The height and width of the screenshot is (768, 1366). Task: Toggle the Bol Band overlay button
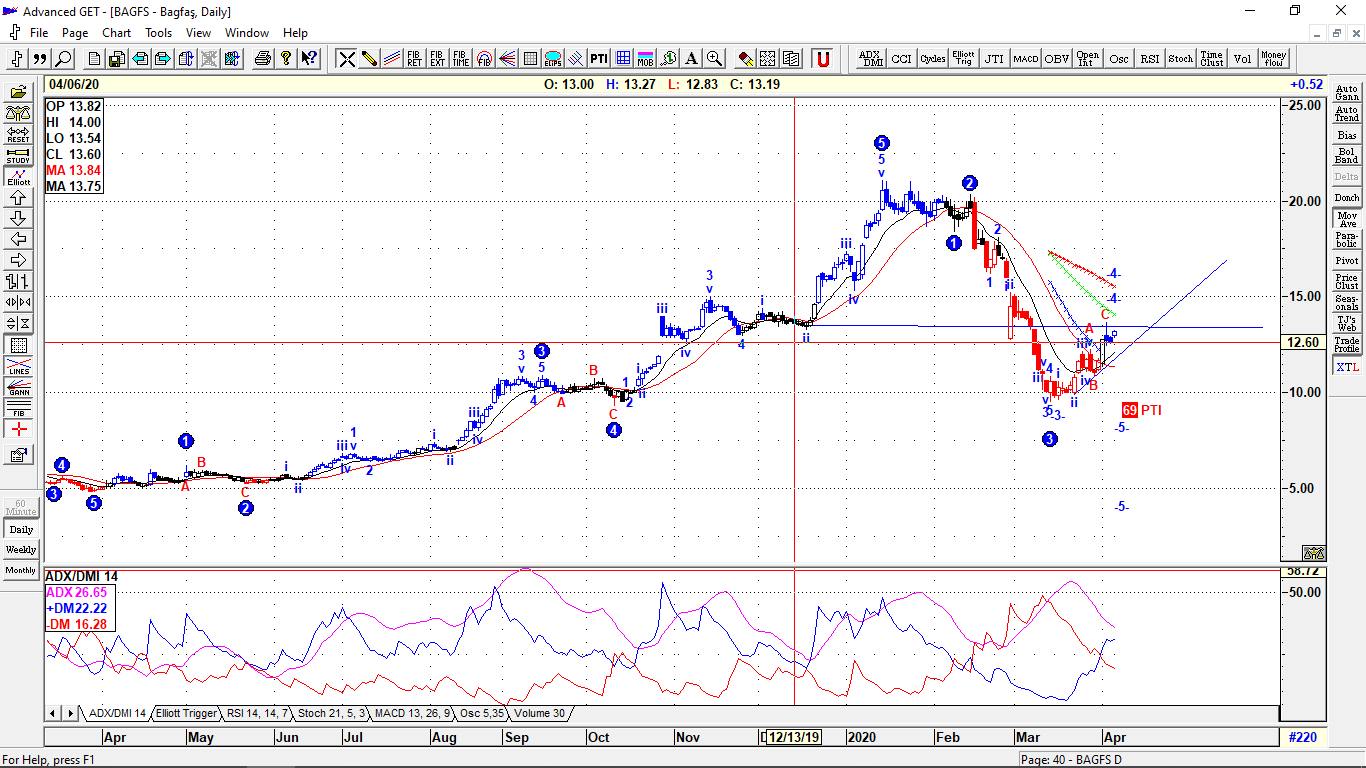(1347, 156)
